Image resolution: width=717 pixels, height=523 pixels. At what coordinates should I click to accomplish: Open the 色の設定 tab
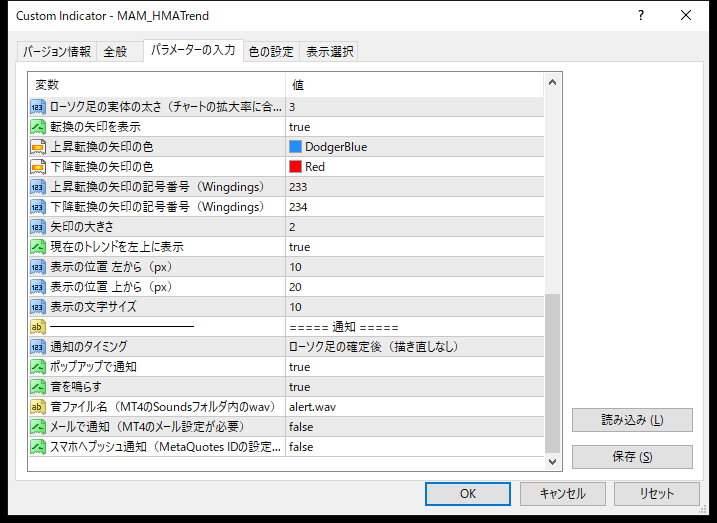[x=271, y=52]
